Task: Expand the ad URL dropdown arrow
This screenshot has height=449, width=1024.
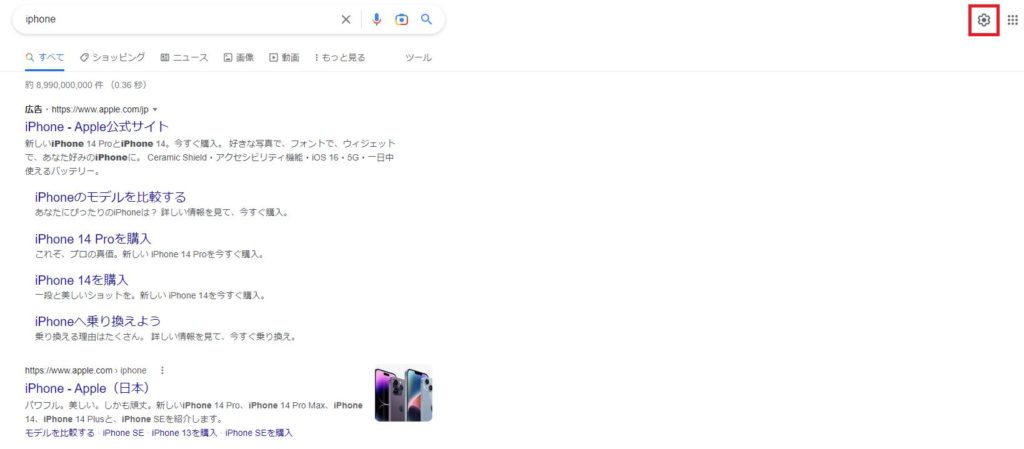Action: pos(155,110)
